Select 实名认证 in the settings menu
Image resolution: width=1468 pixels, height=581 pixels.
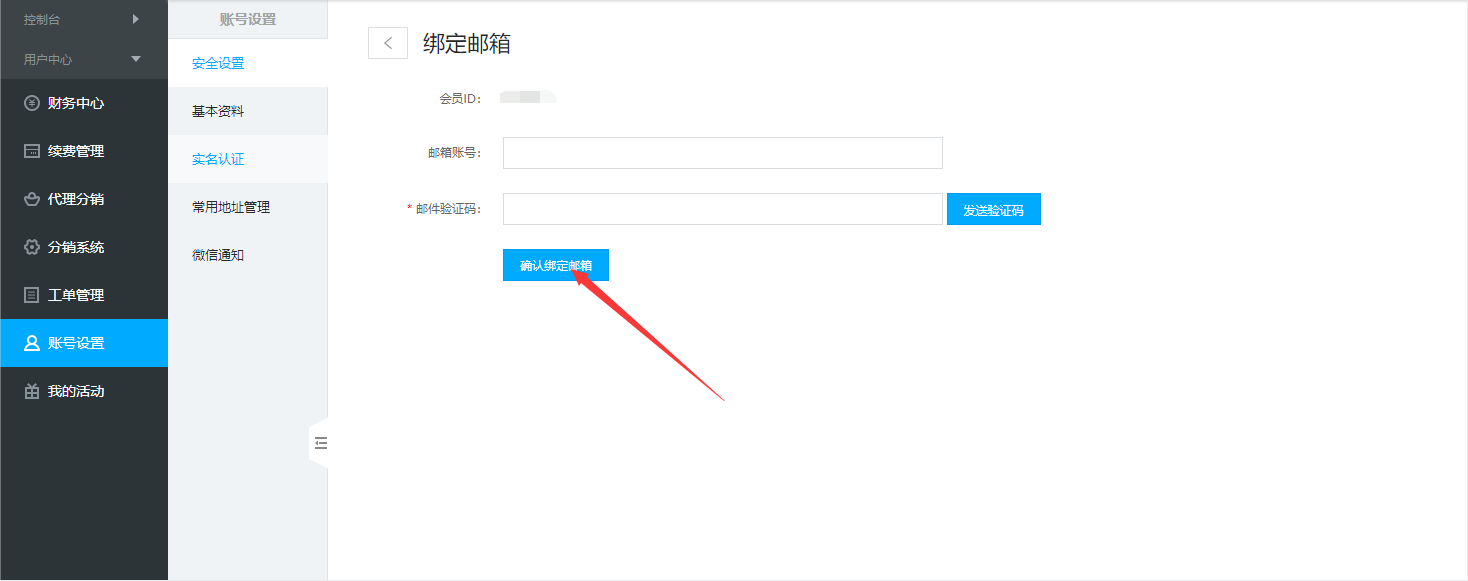coord(218,159)
